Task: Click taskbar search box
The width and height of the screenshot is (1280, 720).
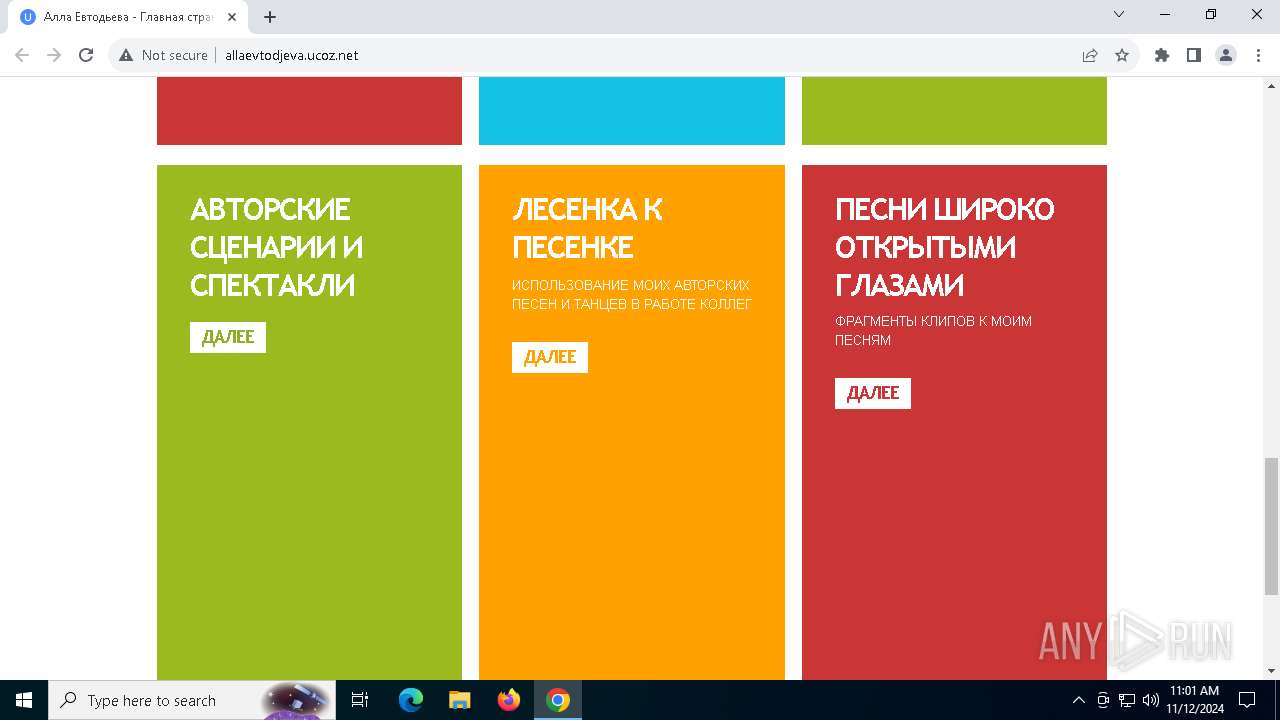Action: pyautogui.click(x=192, y=700)
